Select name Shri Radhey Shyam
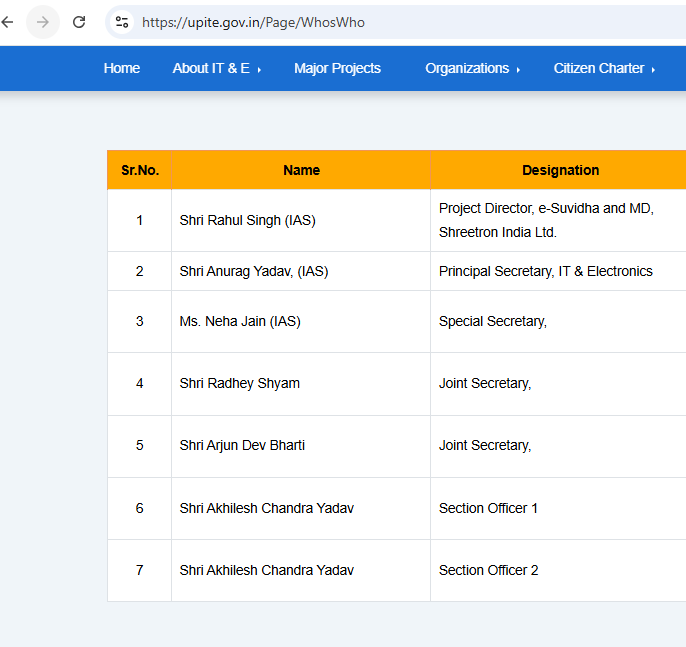 click(x=239, y=383)
